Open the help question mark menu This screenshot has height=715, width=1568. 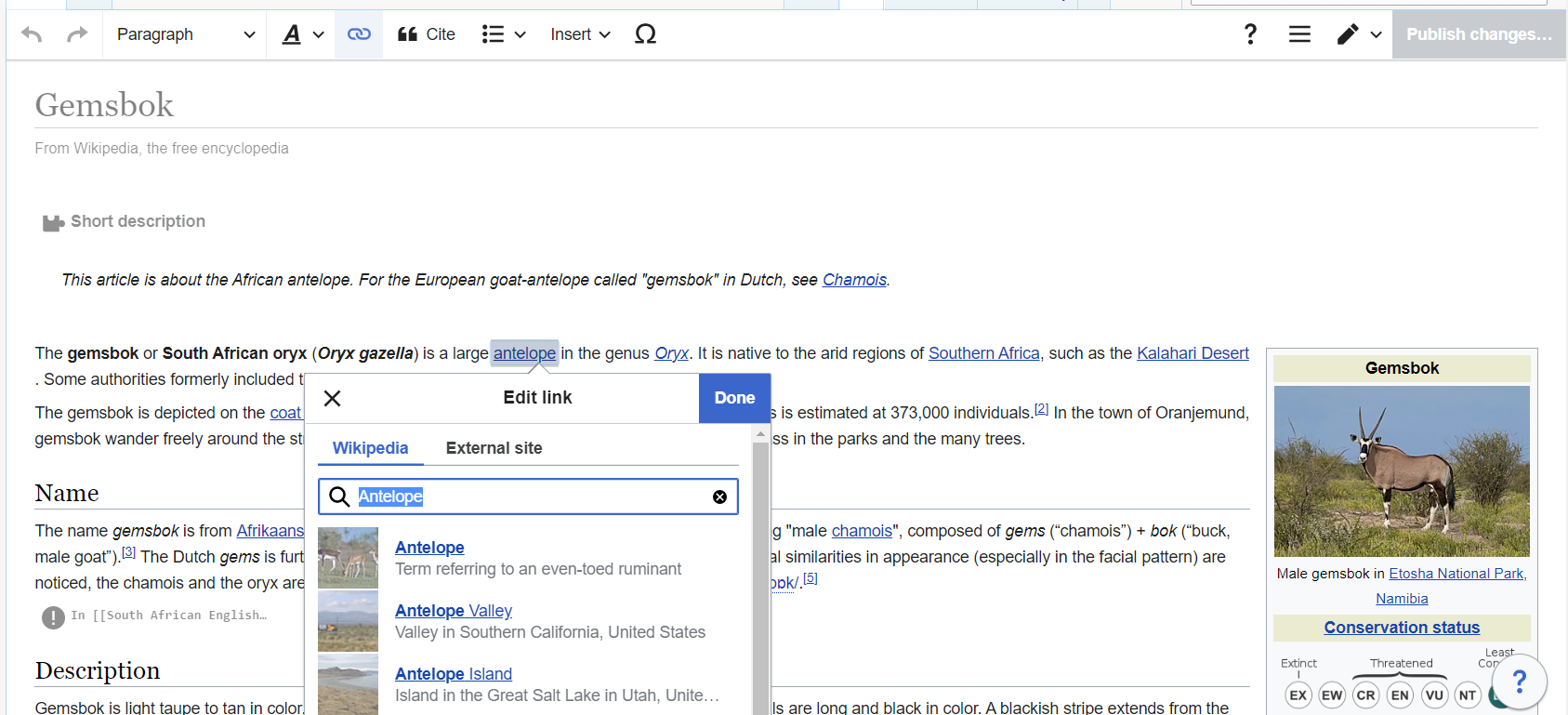pos(1250,34)
